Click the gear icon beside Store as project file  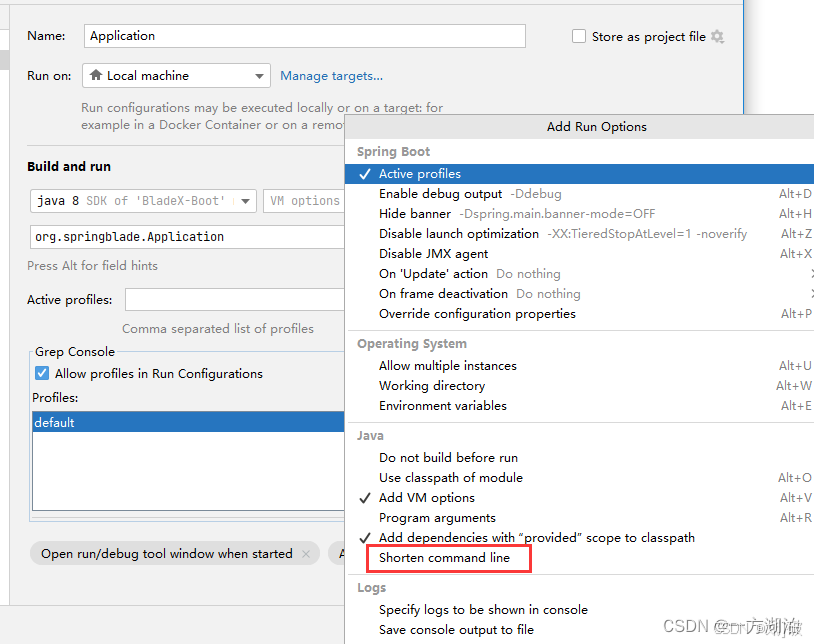click(x=717, y=37)
